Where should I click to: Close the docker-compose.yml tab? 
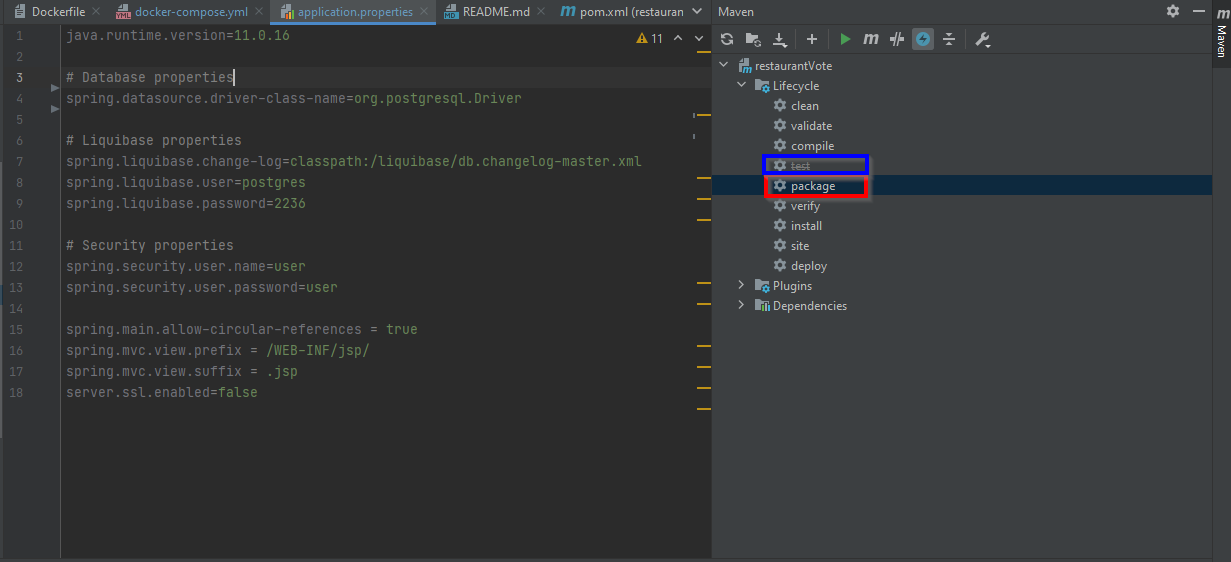coord(257,12)
